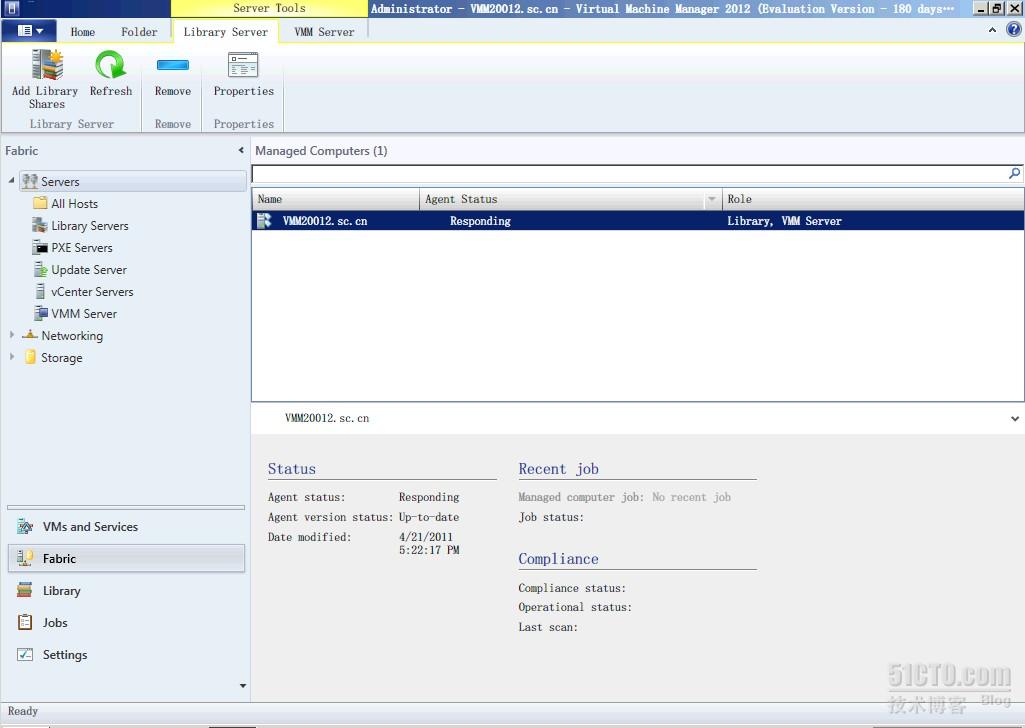
Task: Click the blue Remove icon
Action: (173, 65)
